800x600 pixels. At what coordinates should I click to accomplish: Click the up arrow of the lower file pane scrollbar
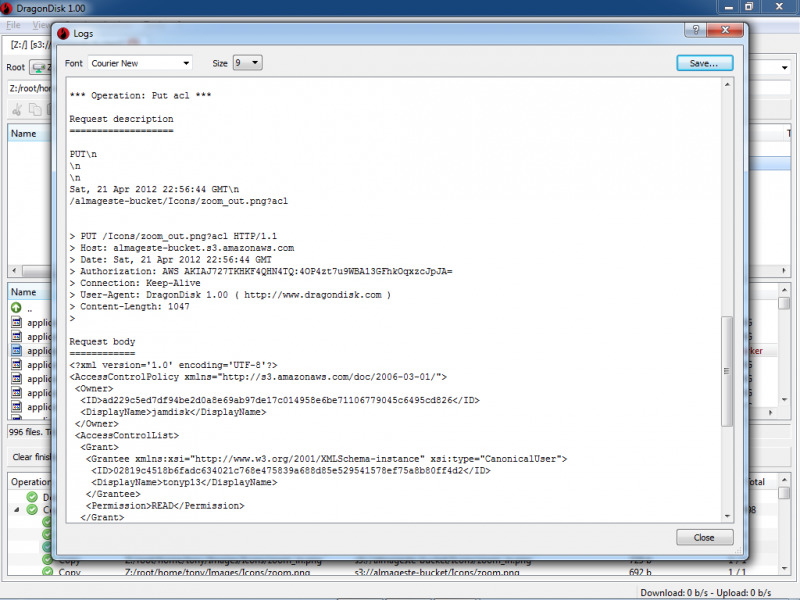(784, 290)
